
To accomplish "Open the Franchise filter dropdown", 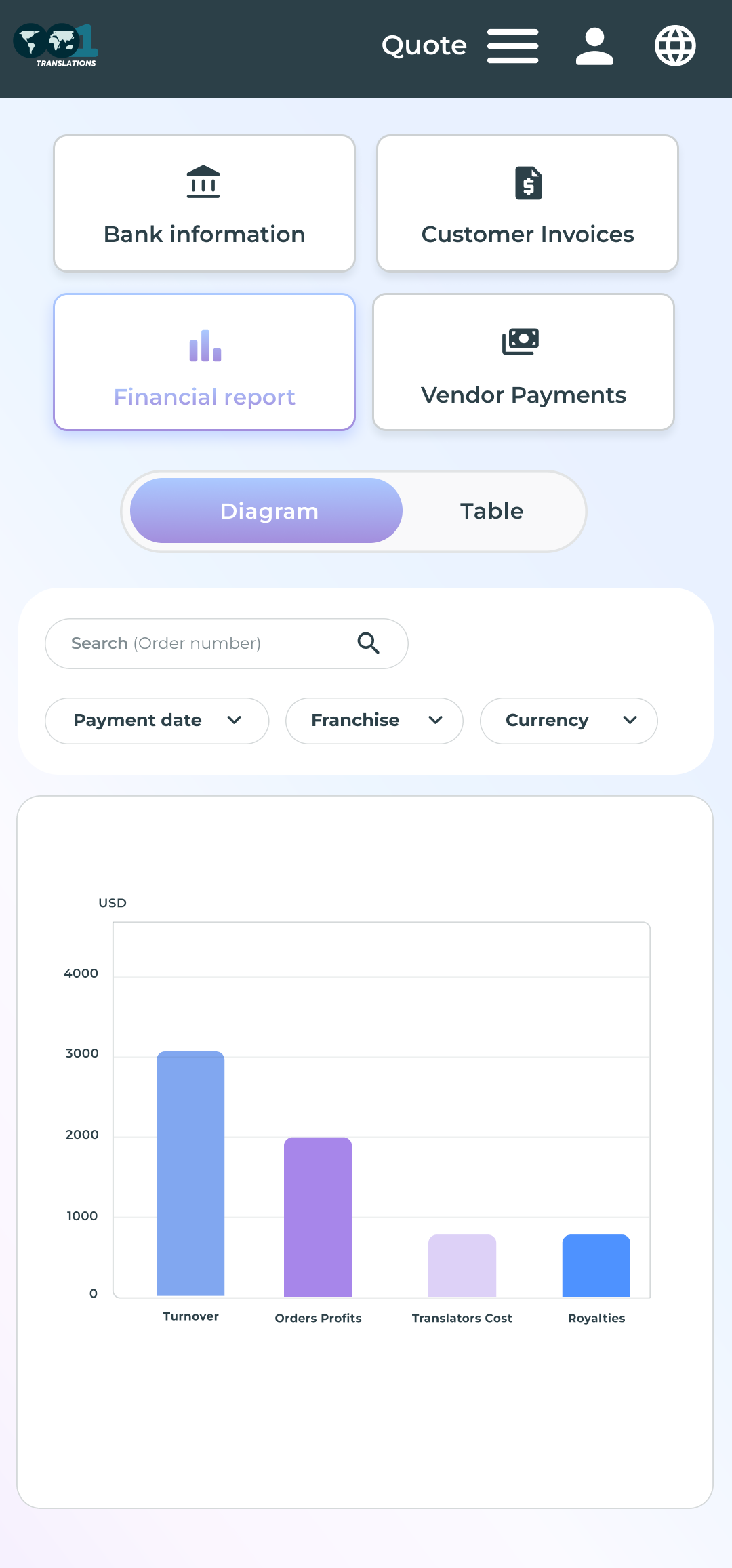I will pyautogui.click(x=374, y=721).
